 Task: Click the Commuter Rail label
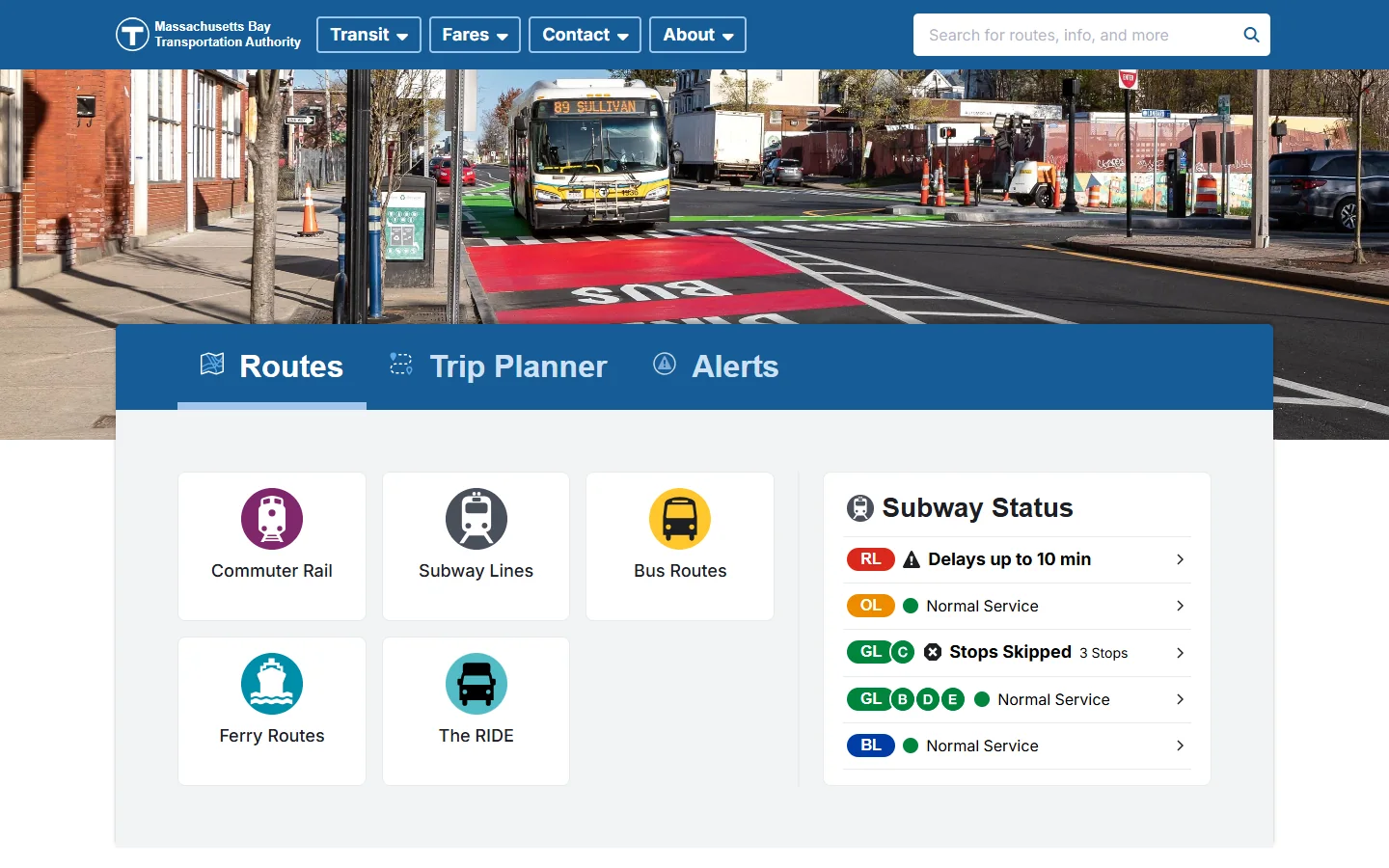click(272, 571)
